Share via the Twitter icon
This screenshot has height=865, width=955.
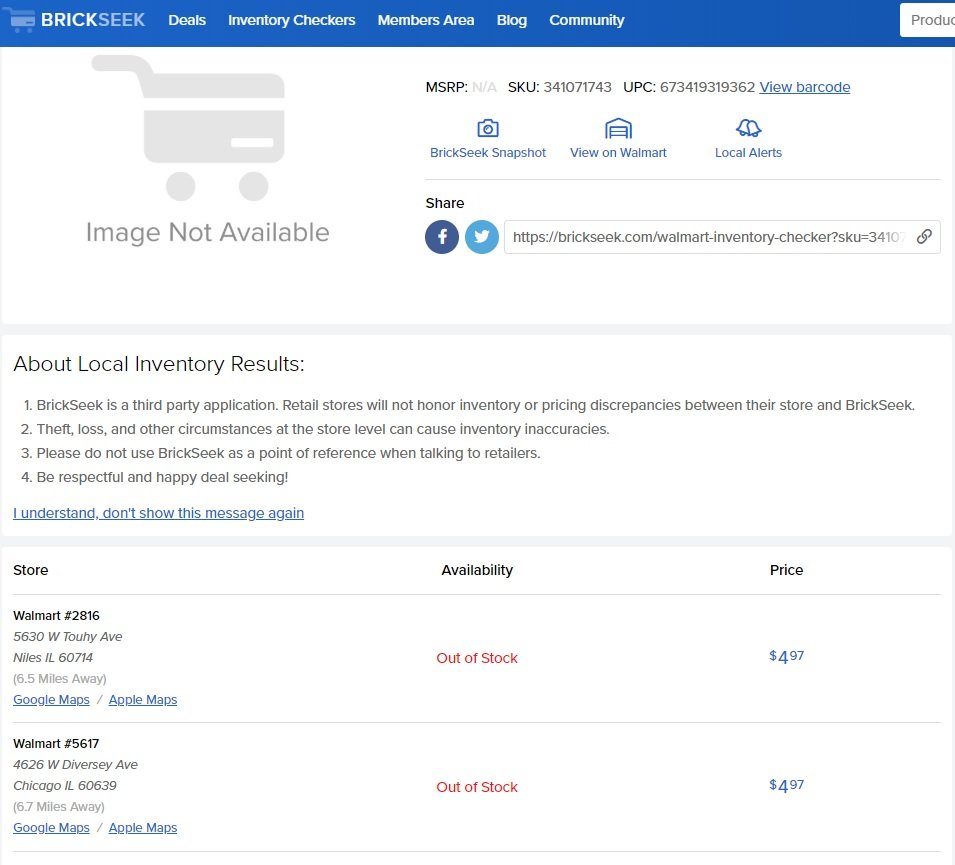(482, 237)
